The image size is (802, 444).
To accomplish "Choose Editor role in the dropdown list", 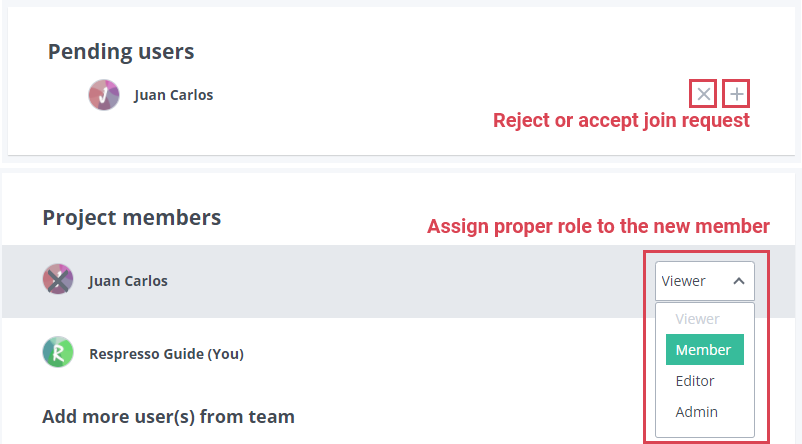I will (695, 381).
